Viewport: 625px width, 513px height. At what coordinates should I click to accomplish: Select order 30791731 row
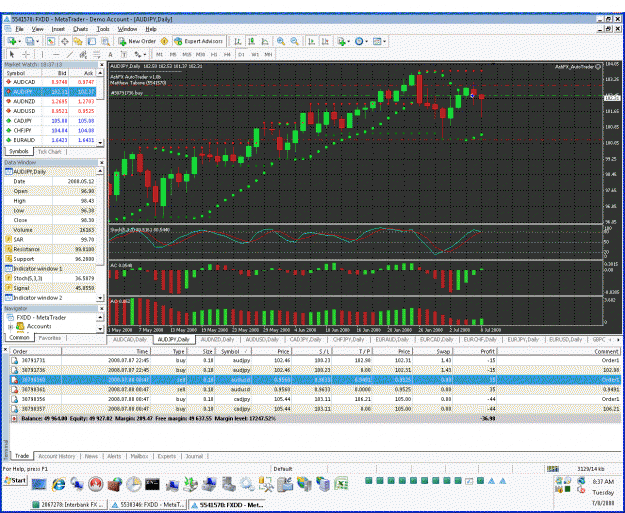point(315,360)
